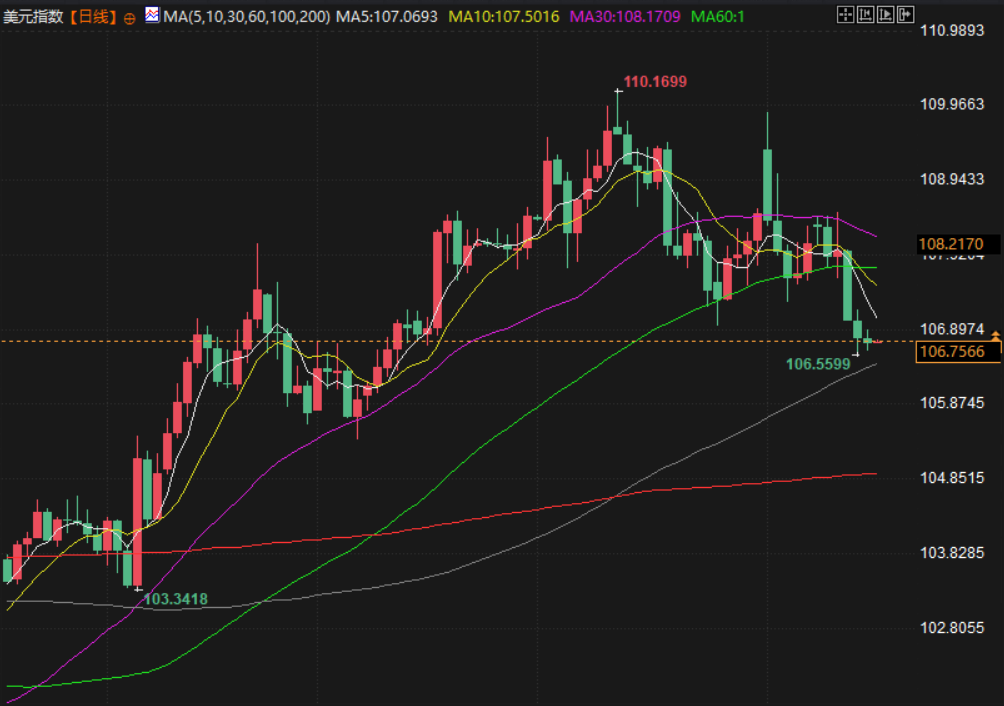Click the exit arrow panel icon

(x=905, y=15)
